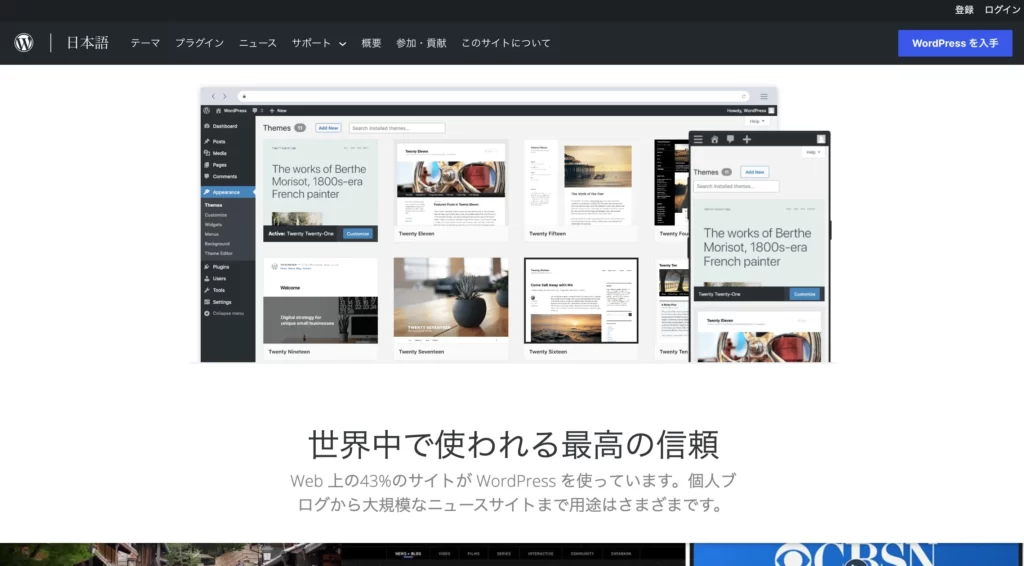Click the Appearance brush icon in sidebar
This screenshot has height=566, width=1024.
207,192
